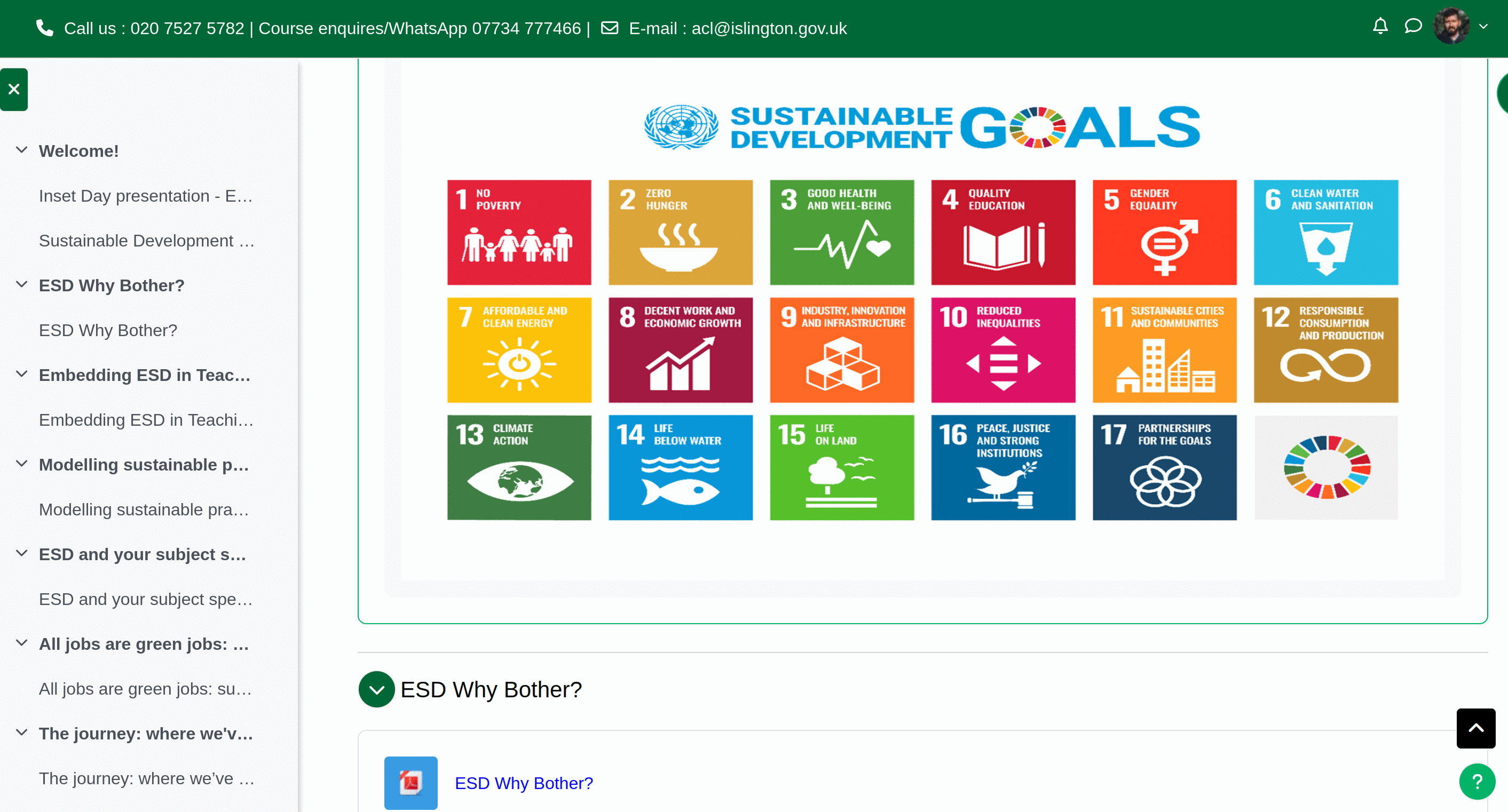This screenshot has height=812, width=1508.
Task: Open Modelling sustainable pra… activity
Action: (x=144, y=510)
